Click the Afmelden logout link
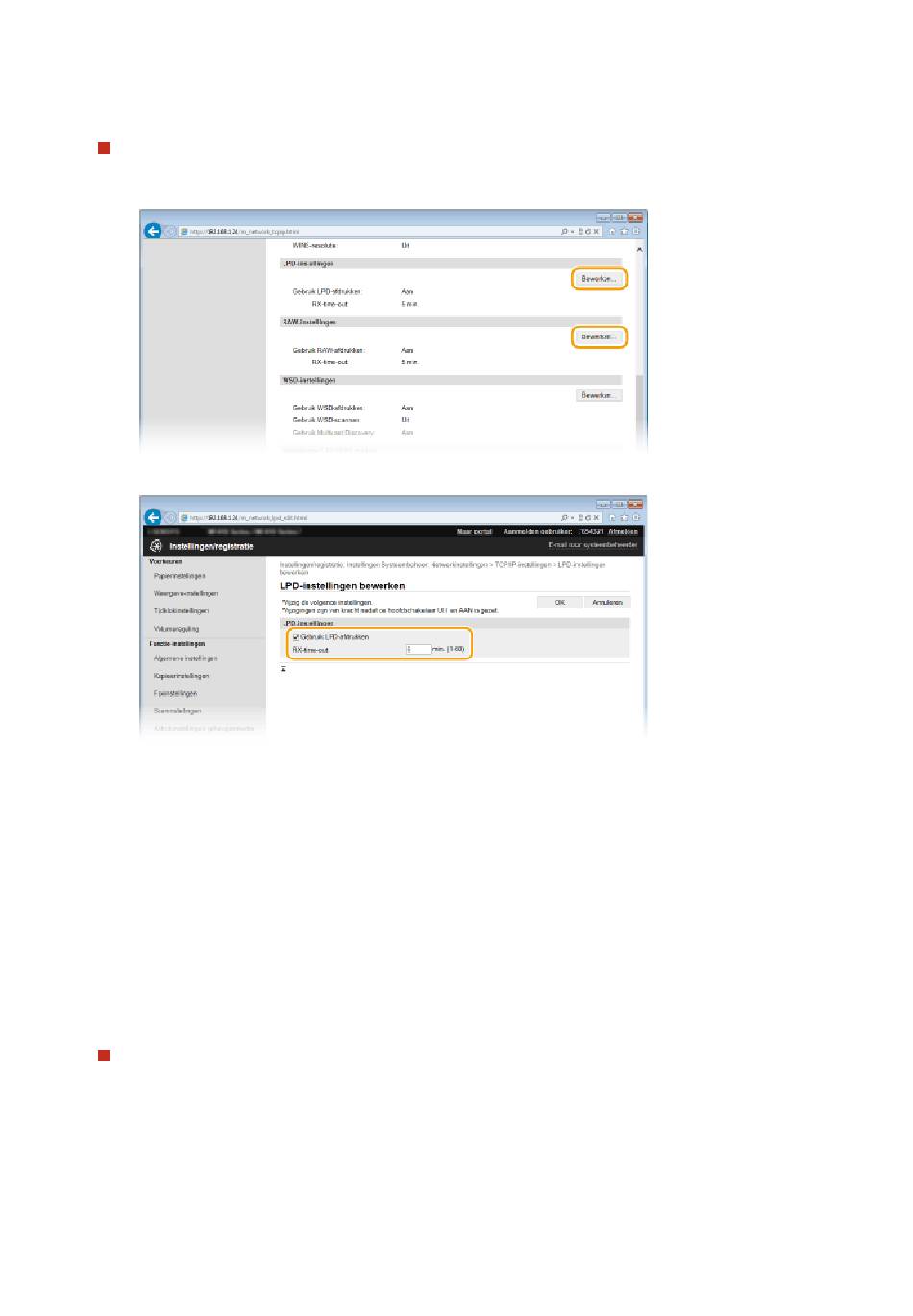913x1316 pixels. point(623,532)
